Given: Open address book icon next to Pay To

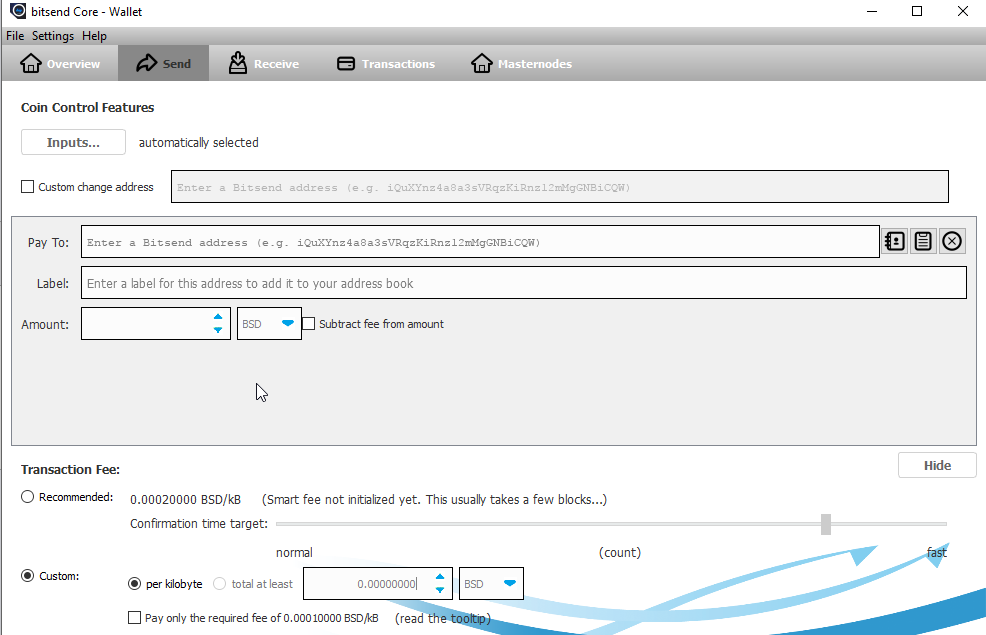Looking at the screenshot, I should click(895, 241).
